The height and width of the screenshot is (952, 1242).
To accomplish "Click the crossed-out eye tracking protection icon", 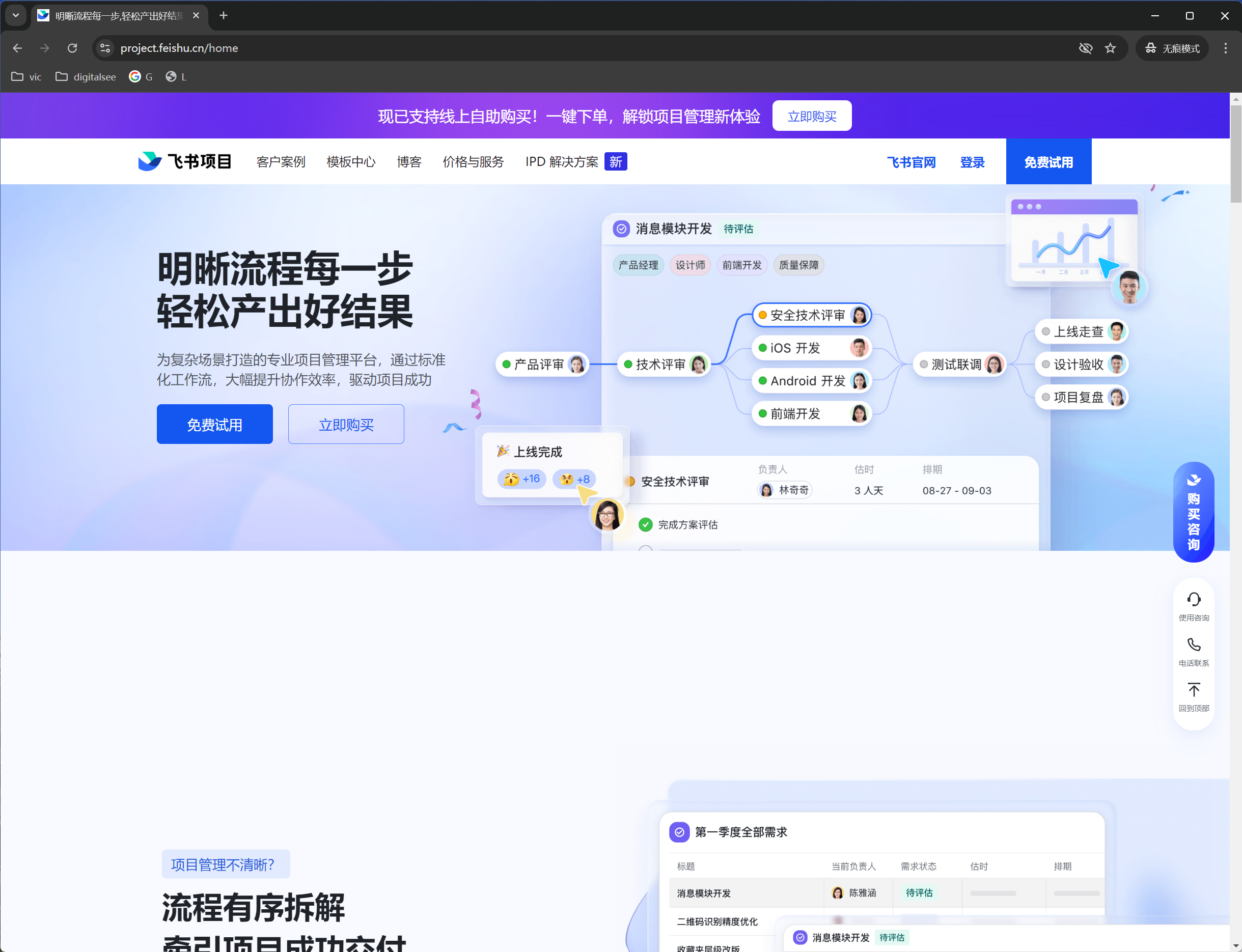I will click(x=1085, y=48).
